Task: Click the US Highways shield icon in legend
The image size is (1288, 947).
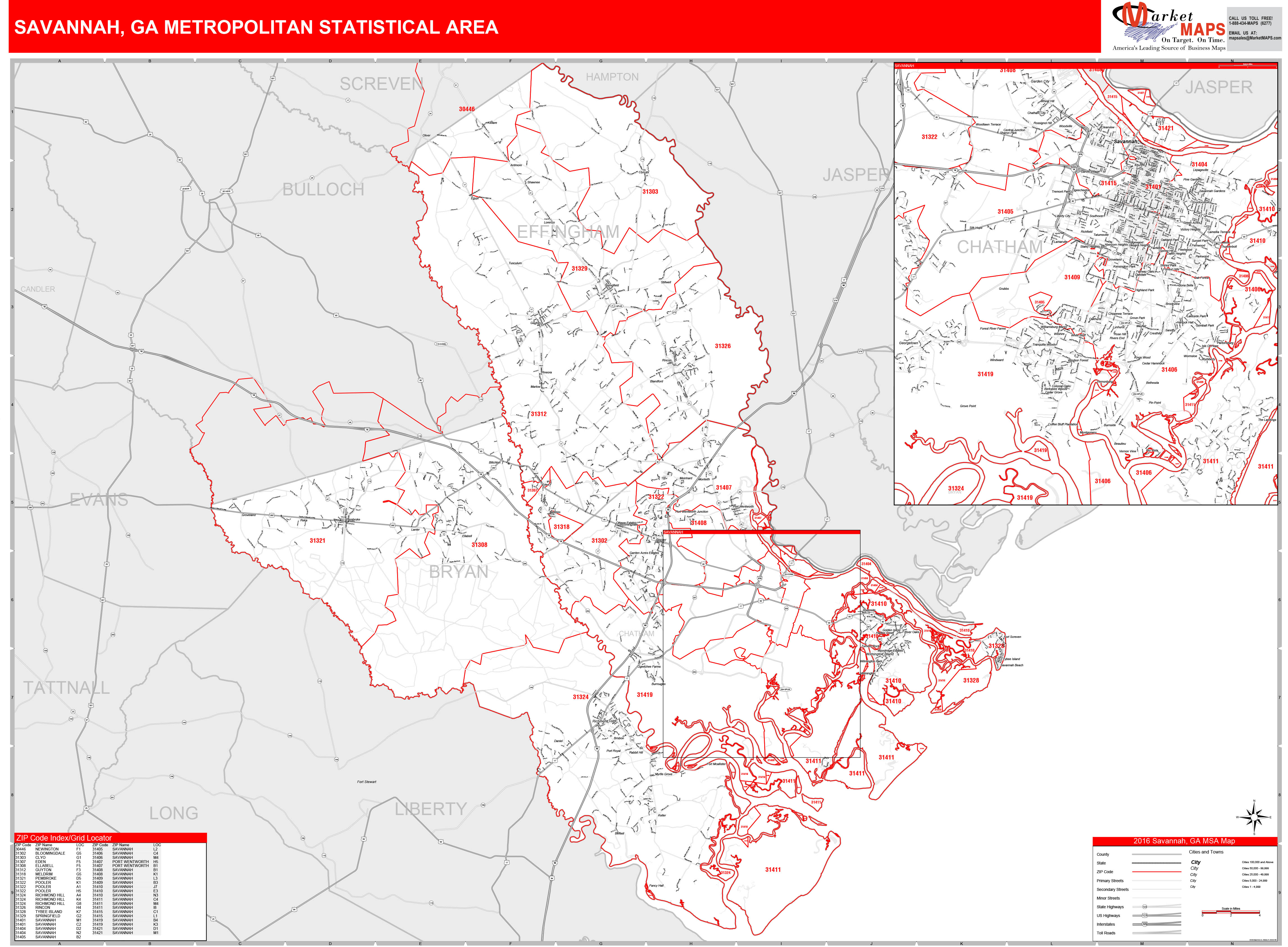Action: pyautogui.click(x=1145, y=916)
